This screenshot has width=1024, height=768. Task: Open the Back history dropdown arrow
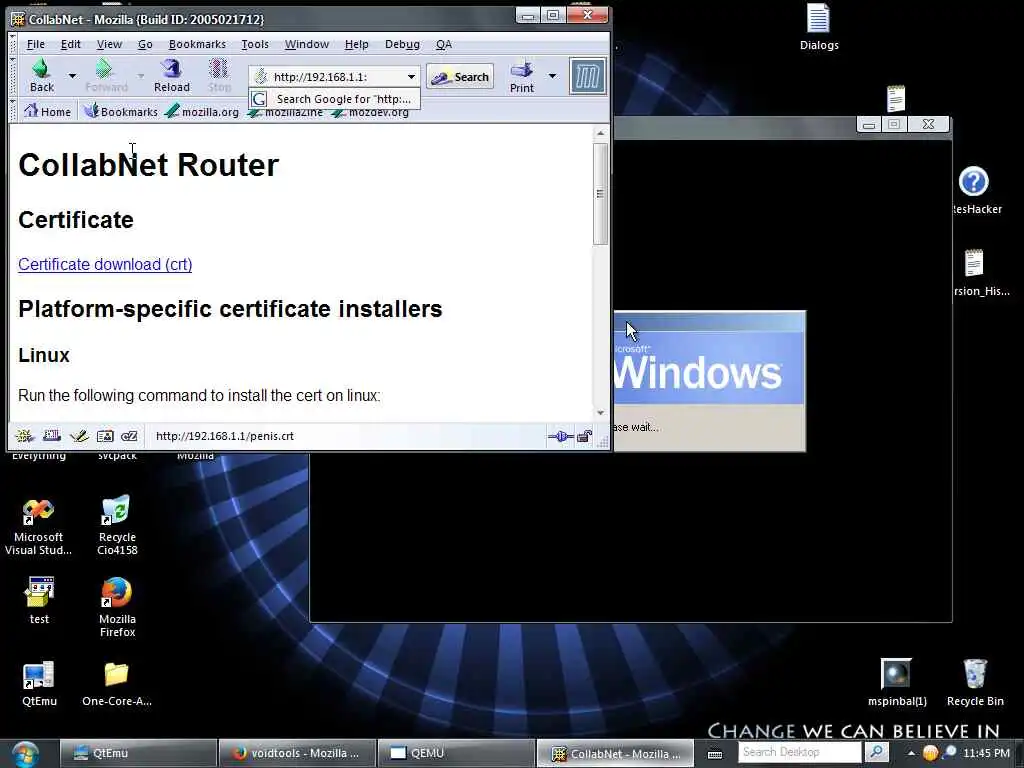coord(72,76)
